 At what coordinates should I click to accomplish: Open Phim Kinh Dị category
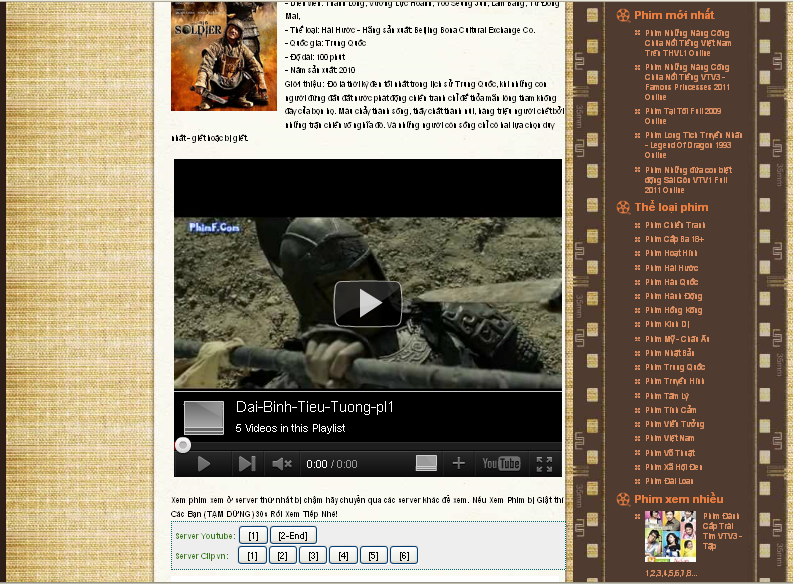668,325
